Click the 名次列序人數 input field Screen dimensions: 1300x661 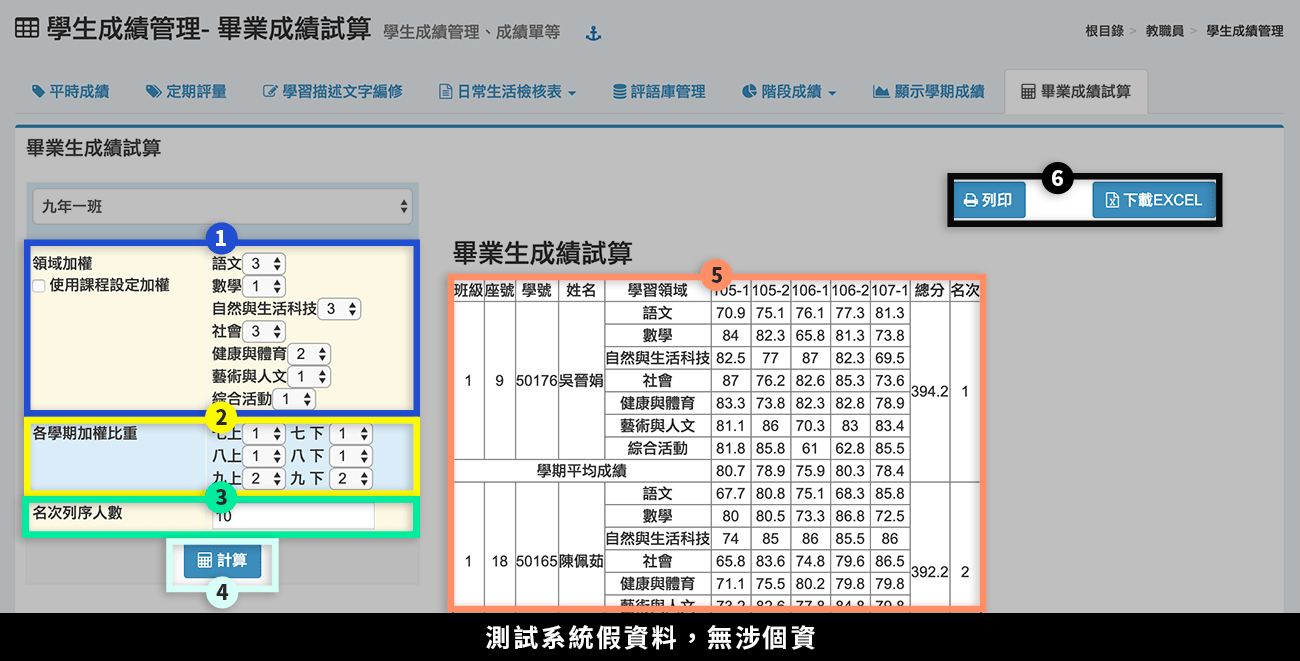(293, 516)
